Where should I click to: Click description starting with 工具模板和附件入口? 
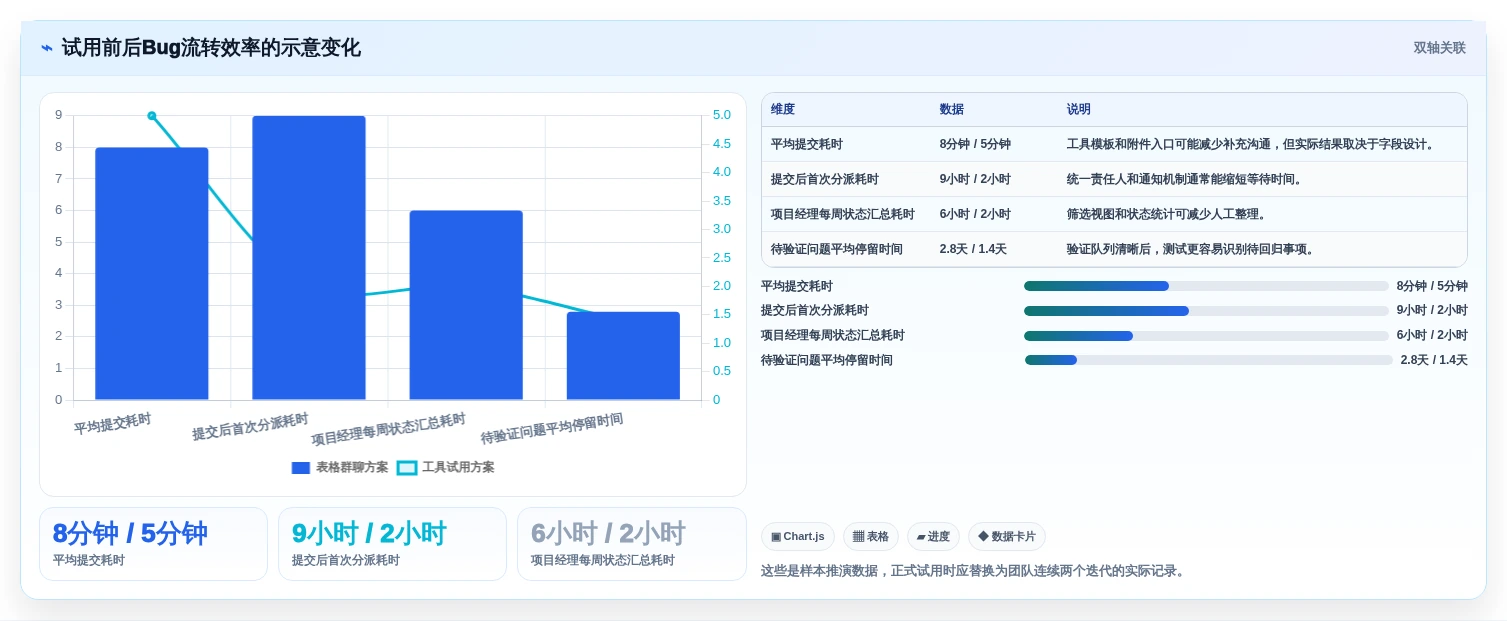pyautogui.click(x=1252, y=144)
